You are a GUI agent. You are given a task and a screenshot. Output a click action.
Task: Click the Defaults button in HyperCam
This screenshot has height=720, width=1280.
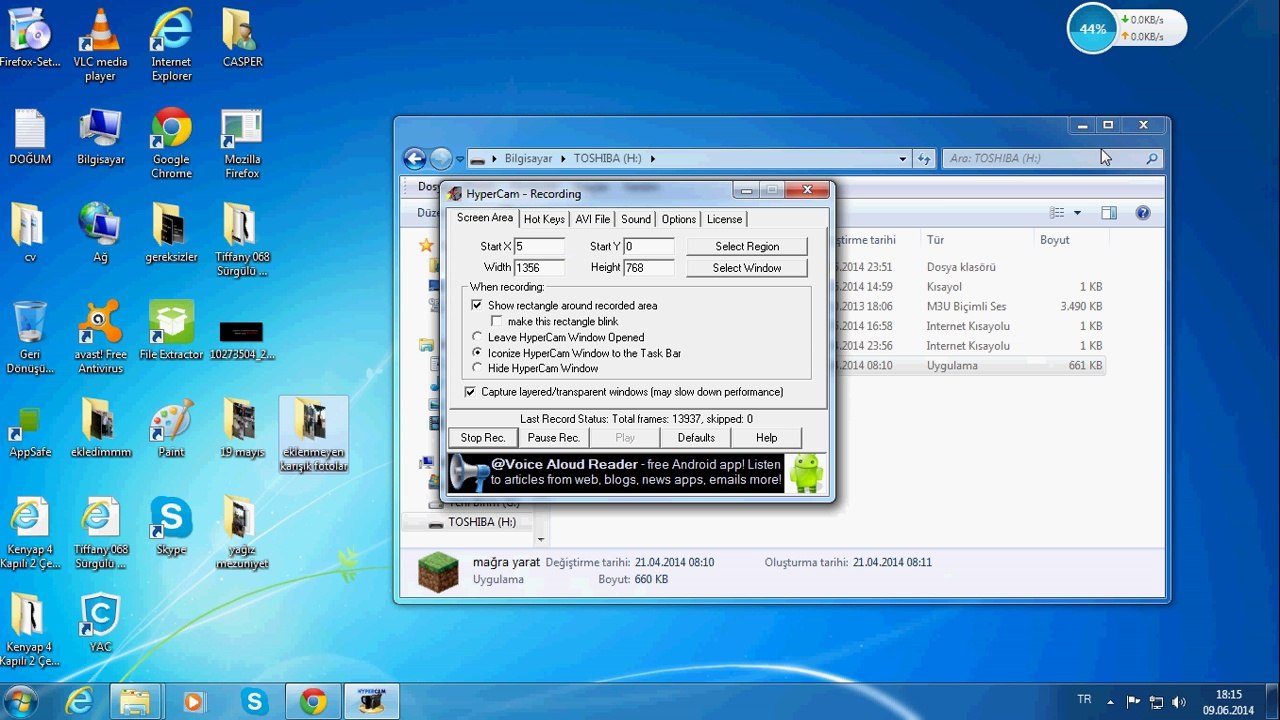[696, 437]
